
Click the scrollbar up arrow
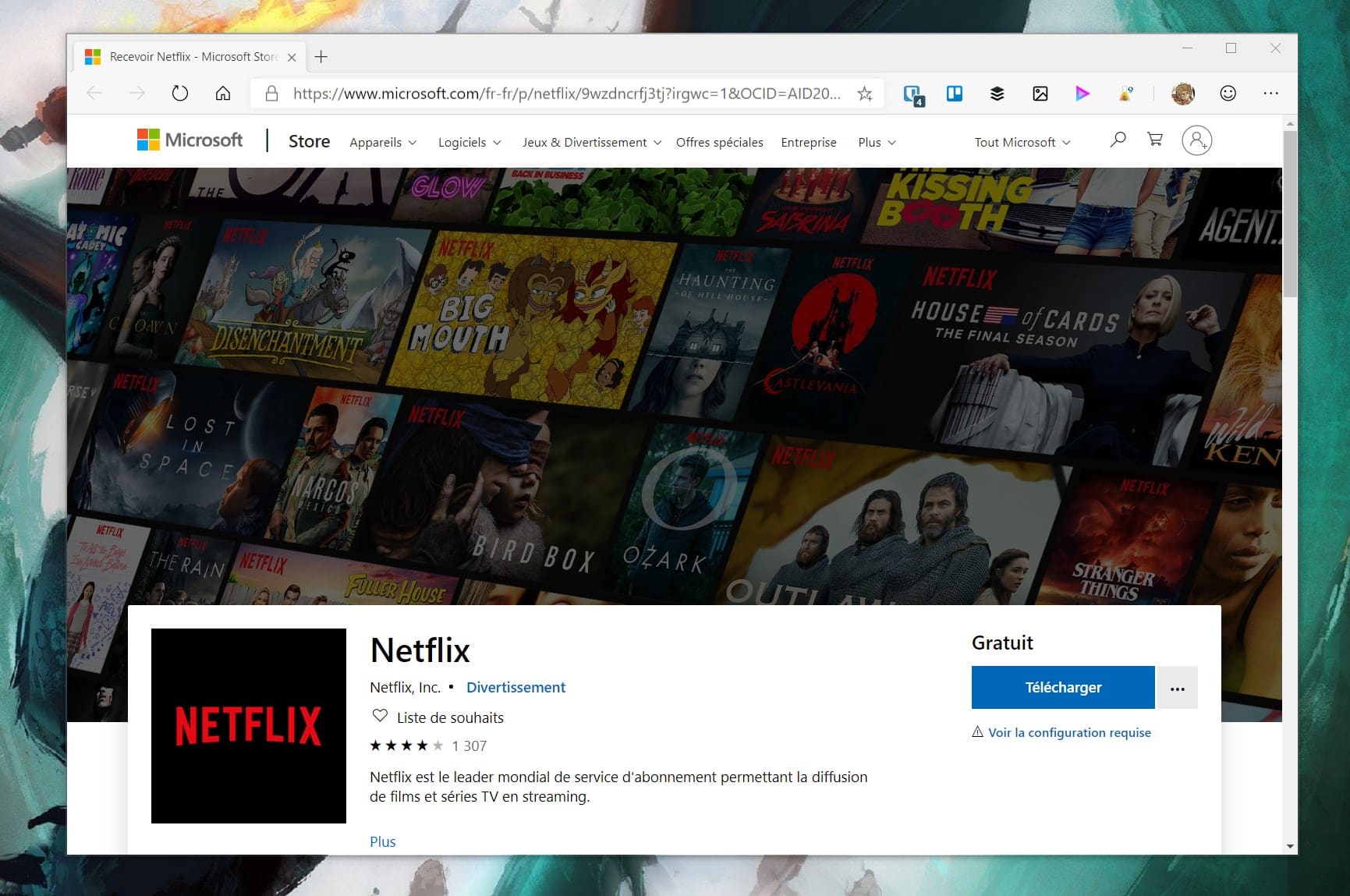click(x=1290, y=124)
